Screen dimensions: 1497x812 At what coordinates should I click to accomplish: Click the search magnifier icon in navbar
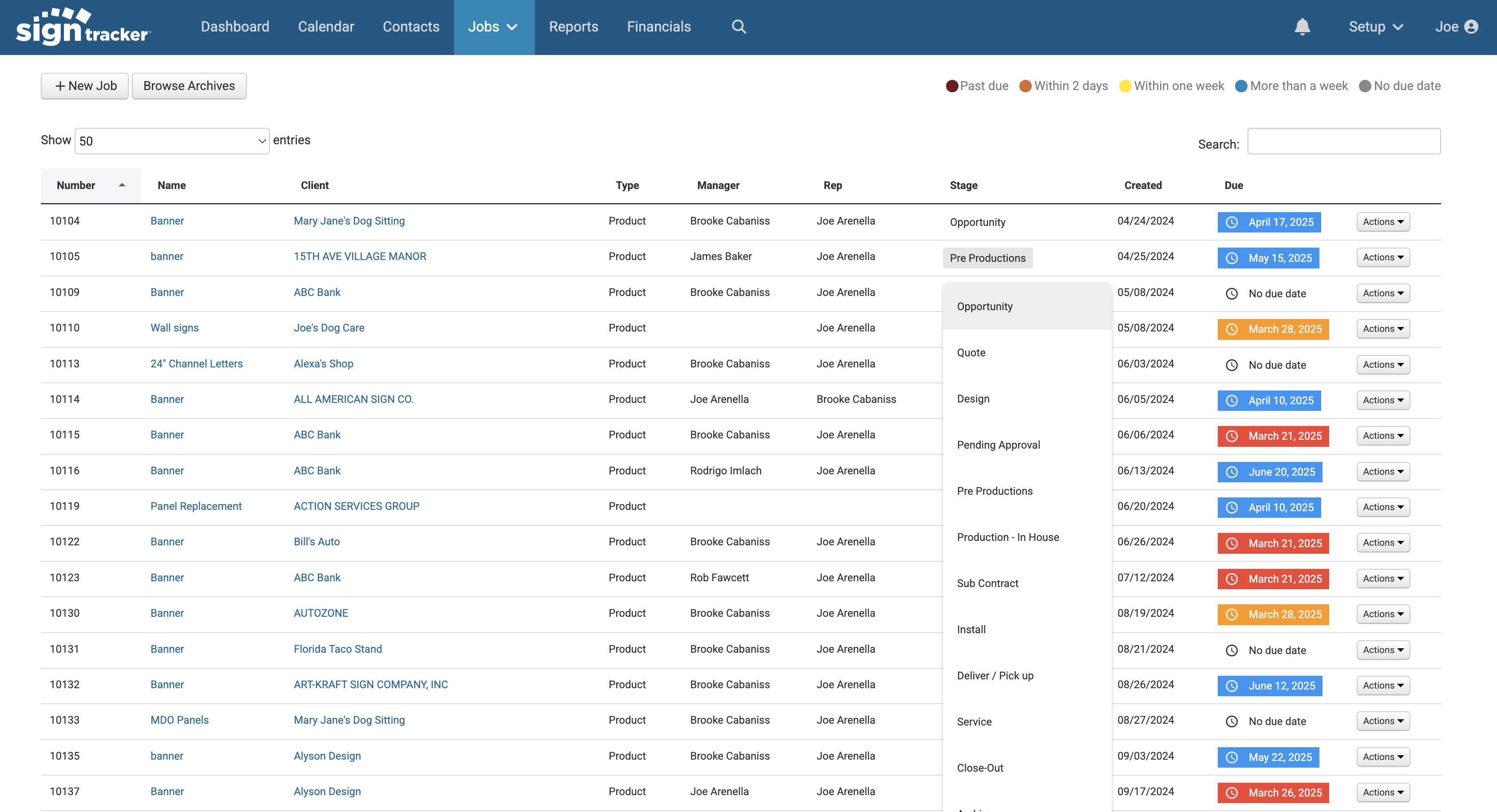pyautogui.click(x=739, y=27)
